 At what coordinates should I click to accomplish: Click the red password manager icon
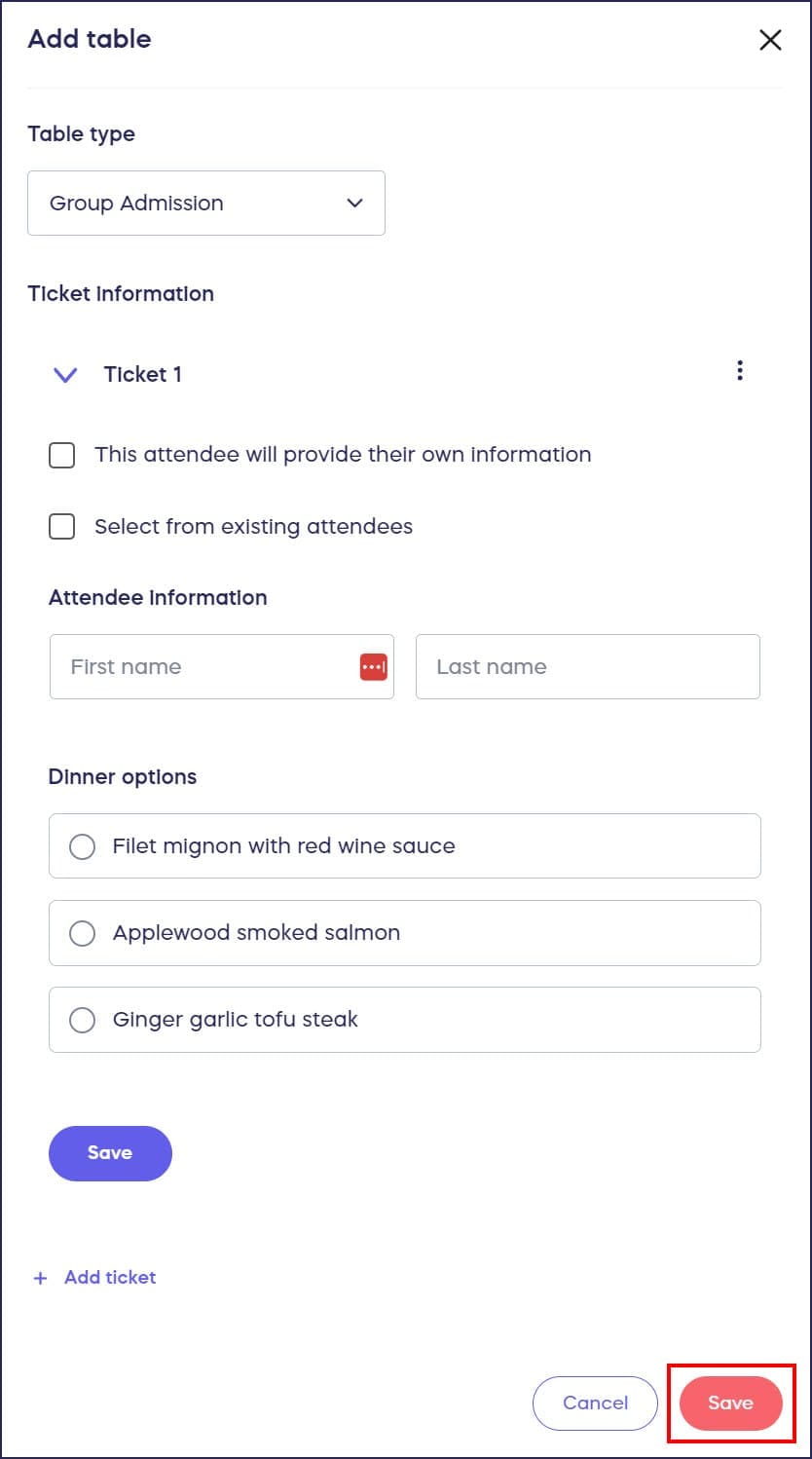pos(374,667)
